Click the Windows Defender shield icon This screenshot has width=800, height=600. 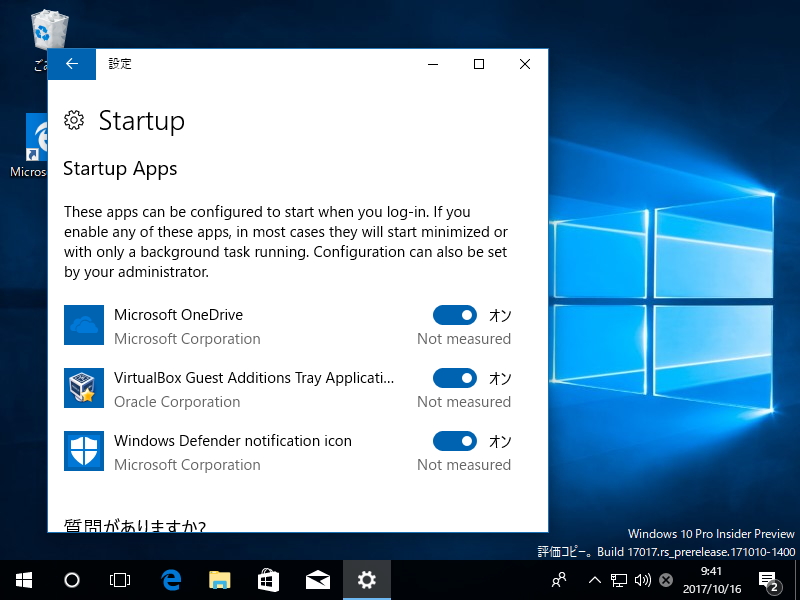(x=84, y=451)
